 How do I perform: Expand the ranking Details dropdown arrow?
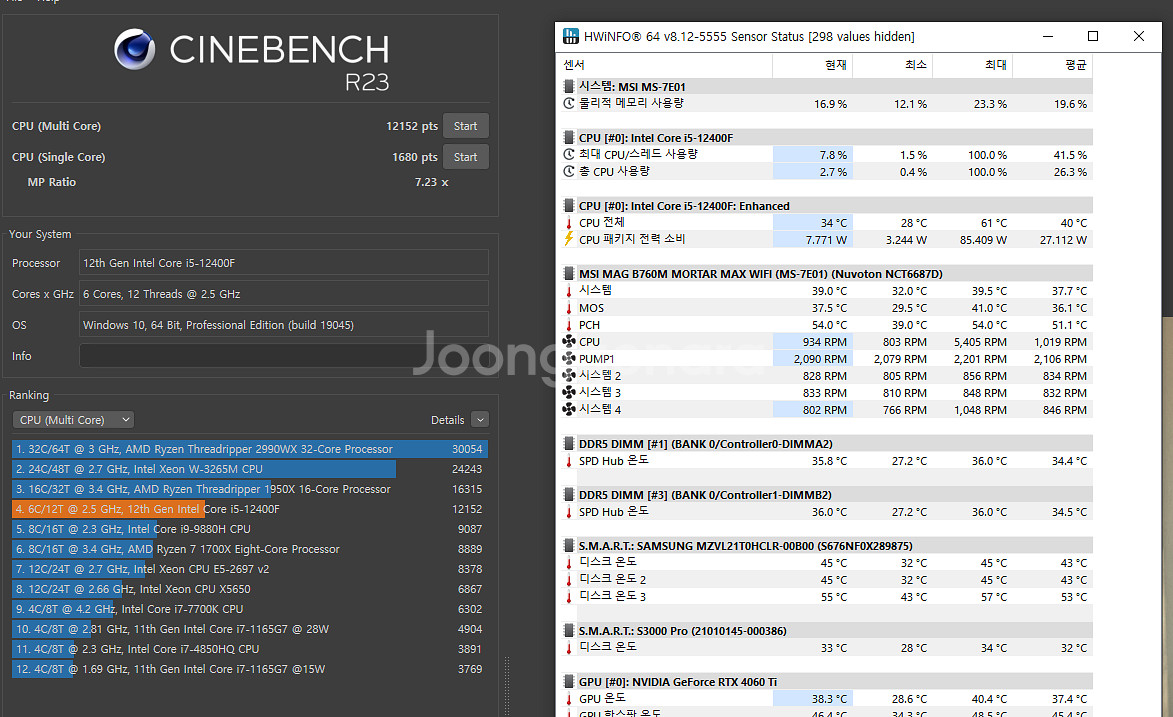click(x=480, y=420)
